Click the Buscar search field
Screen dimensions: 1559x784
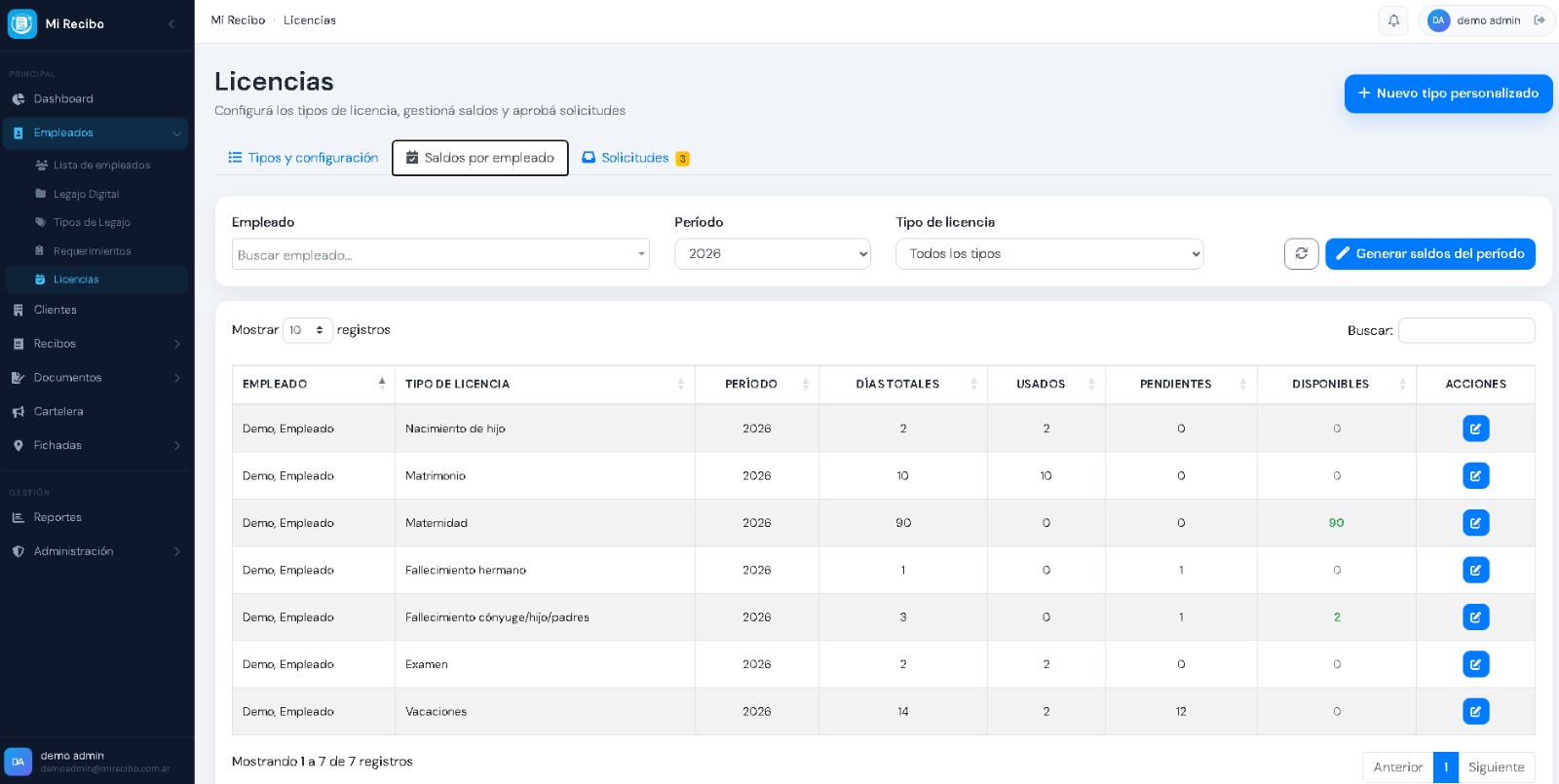pos(1465,330)
